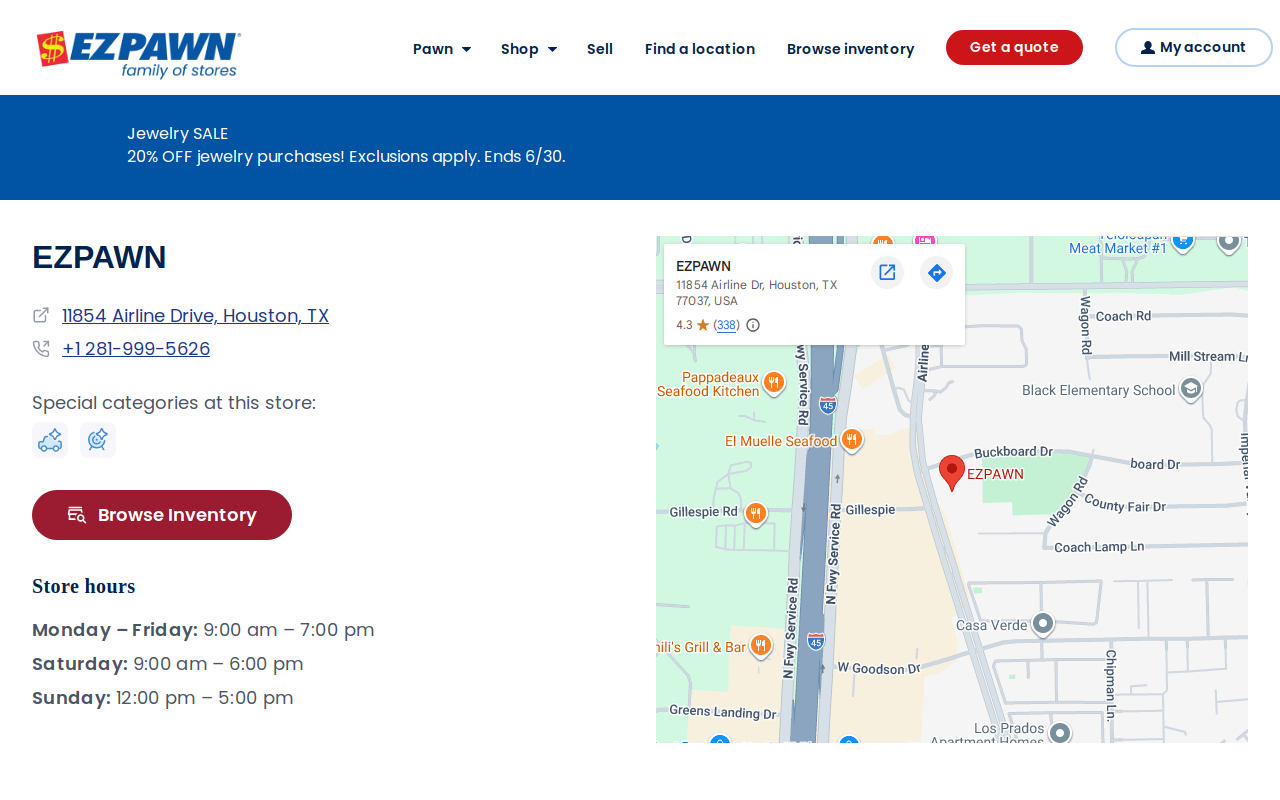Click the Get a quote button
1280x800 pixels.
pyautogui.click(x=1014, y=47)
